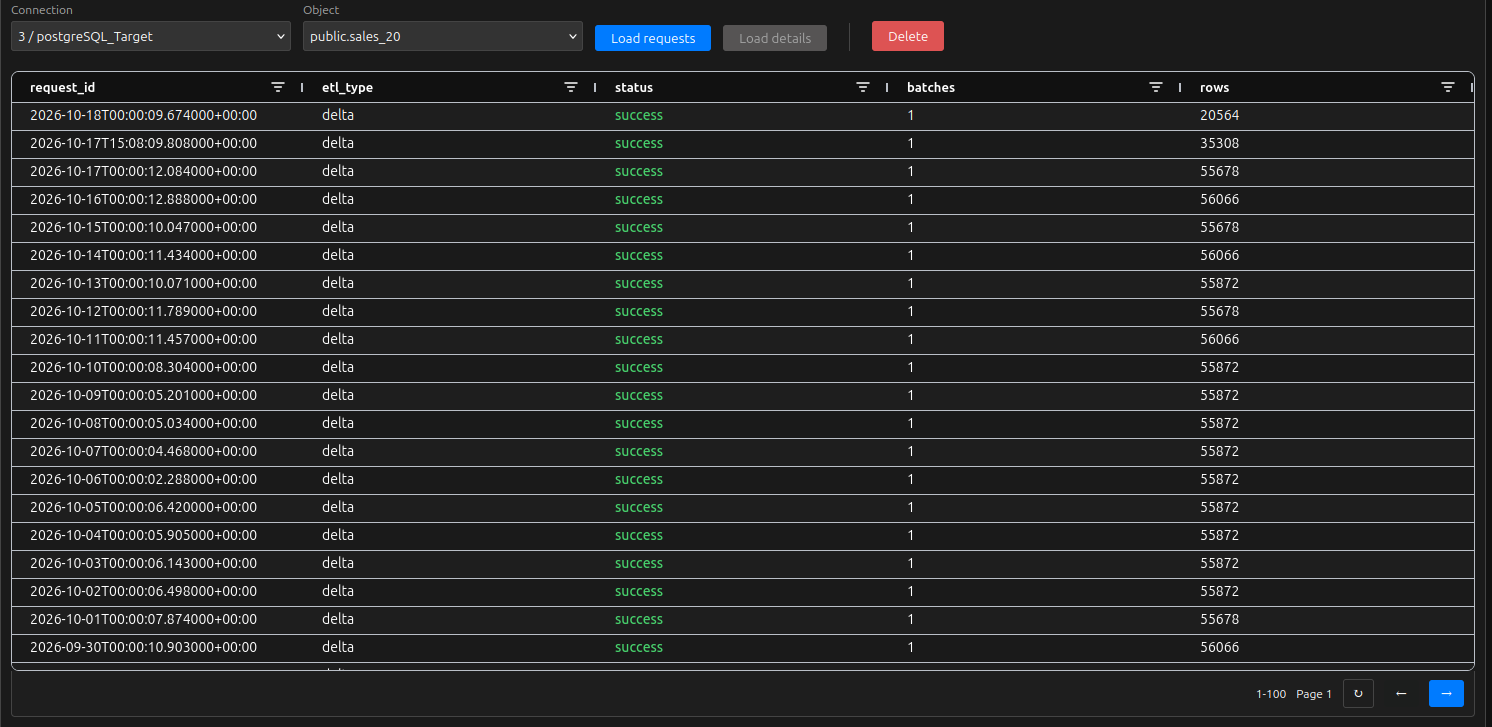This screenshot has width=1492, height=727.
Task: Select request 2026-10-03T00:00:06.143000+00:00
Action: point(743,563)
